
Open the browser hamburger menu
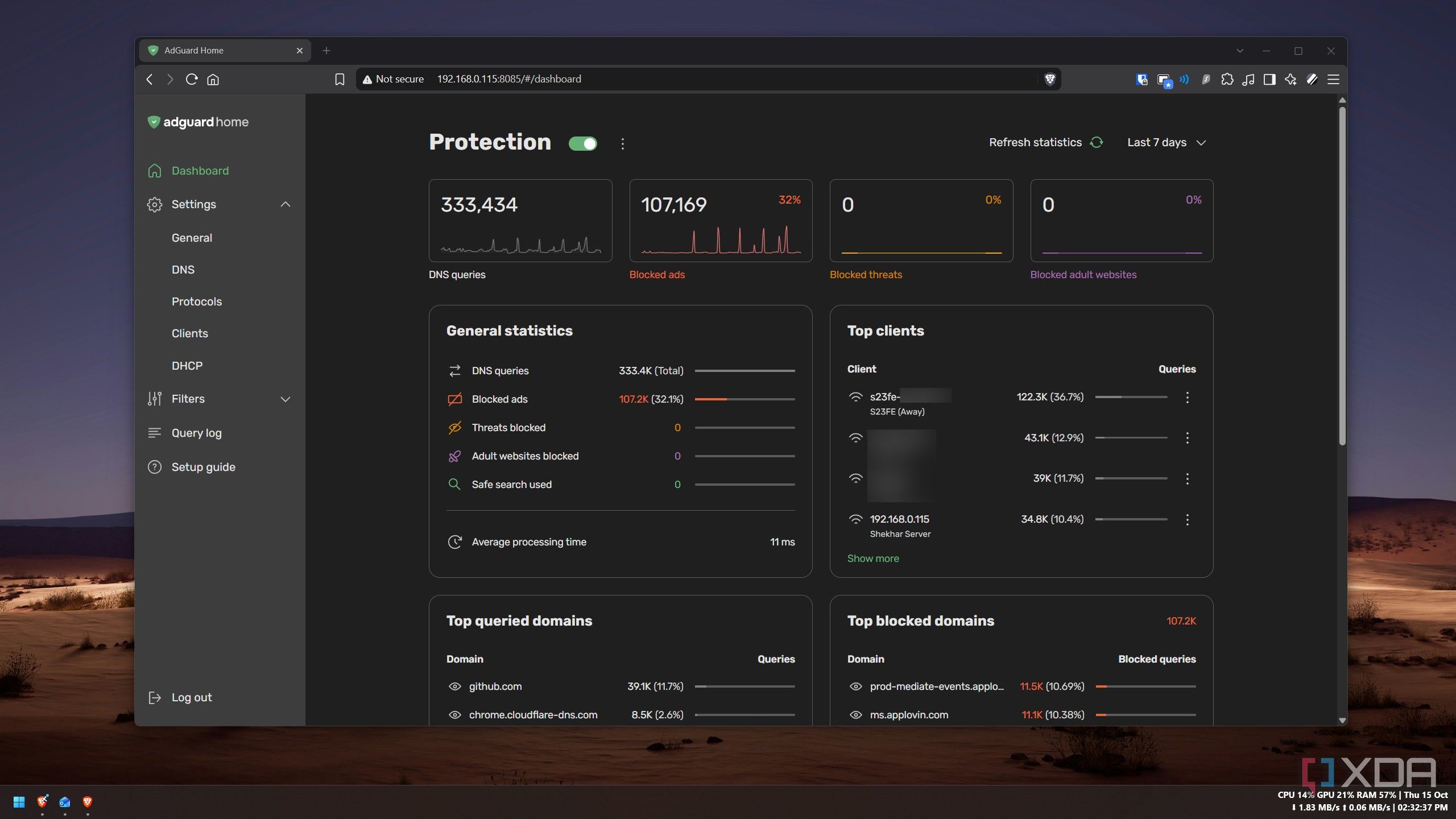(x=1333, y=79)
